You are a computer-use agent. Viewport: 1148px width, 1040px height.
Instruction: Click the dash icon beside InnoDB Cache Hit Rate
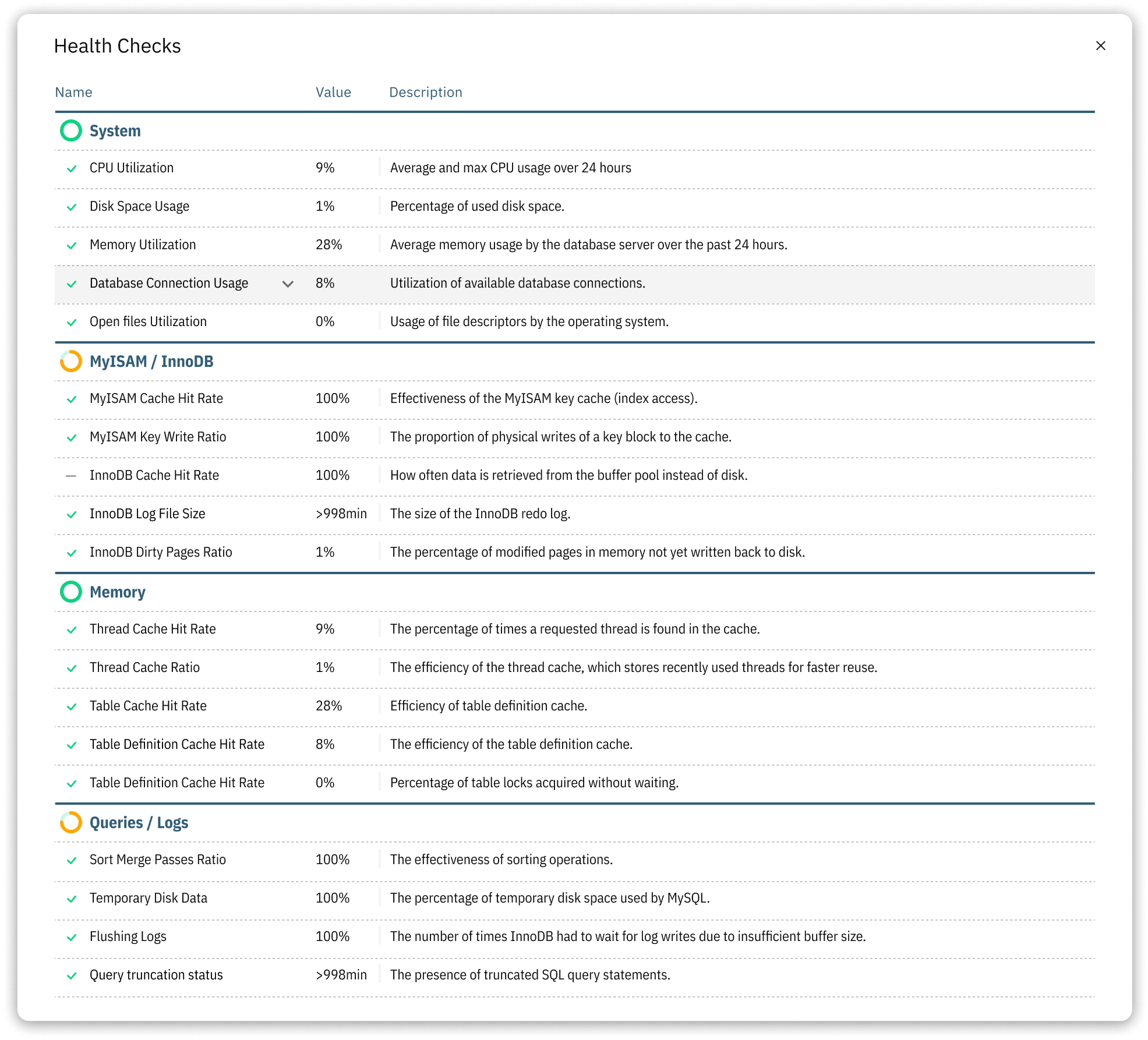pos(71,476)
